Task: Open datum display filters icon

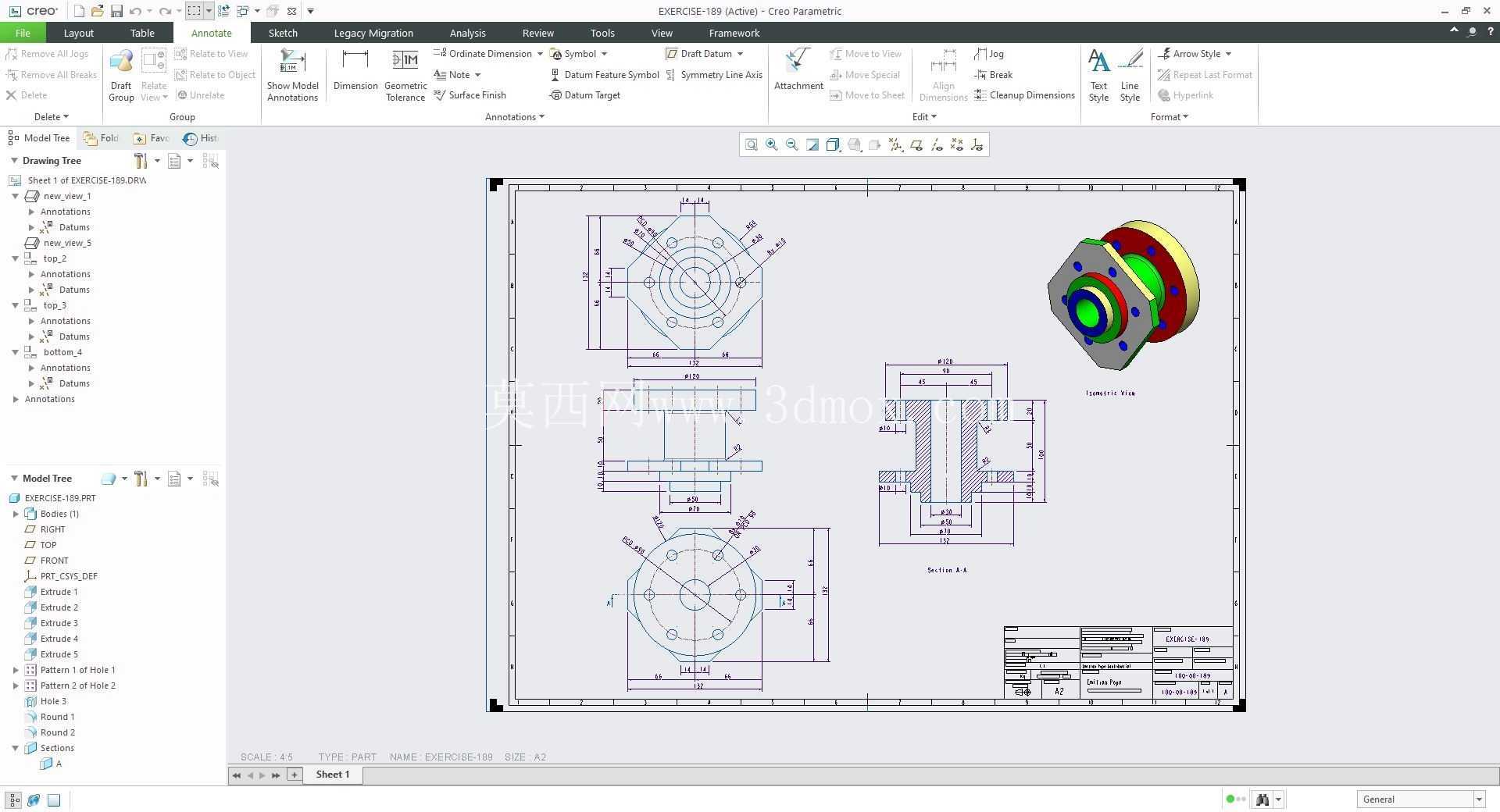Action: click(895, 144)
